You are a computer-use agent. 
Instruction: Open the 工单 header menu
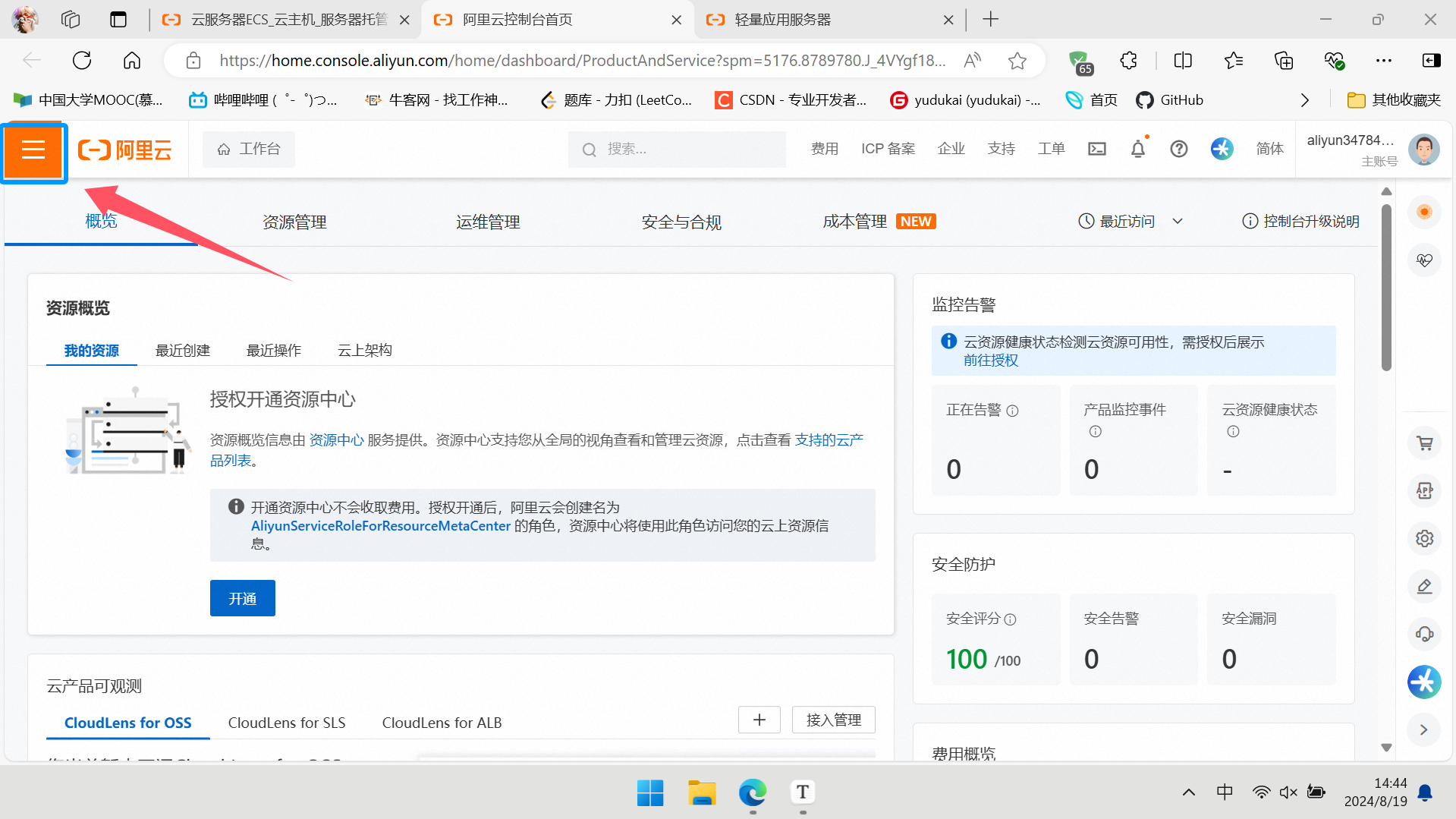(1052, 149)
